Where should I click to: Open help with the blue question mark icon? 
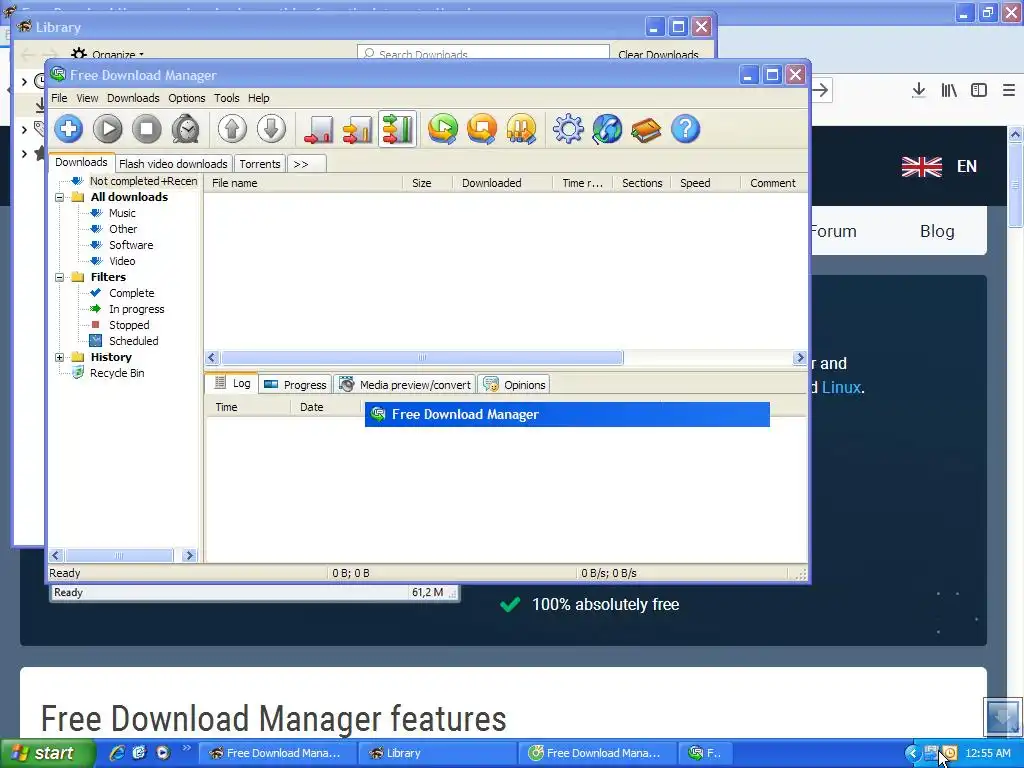point(686,129)
